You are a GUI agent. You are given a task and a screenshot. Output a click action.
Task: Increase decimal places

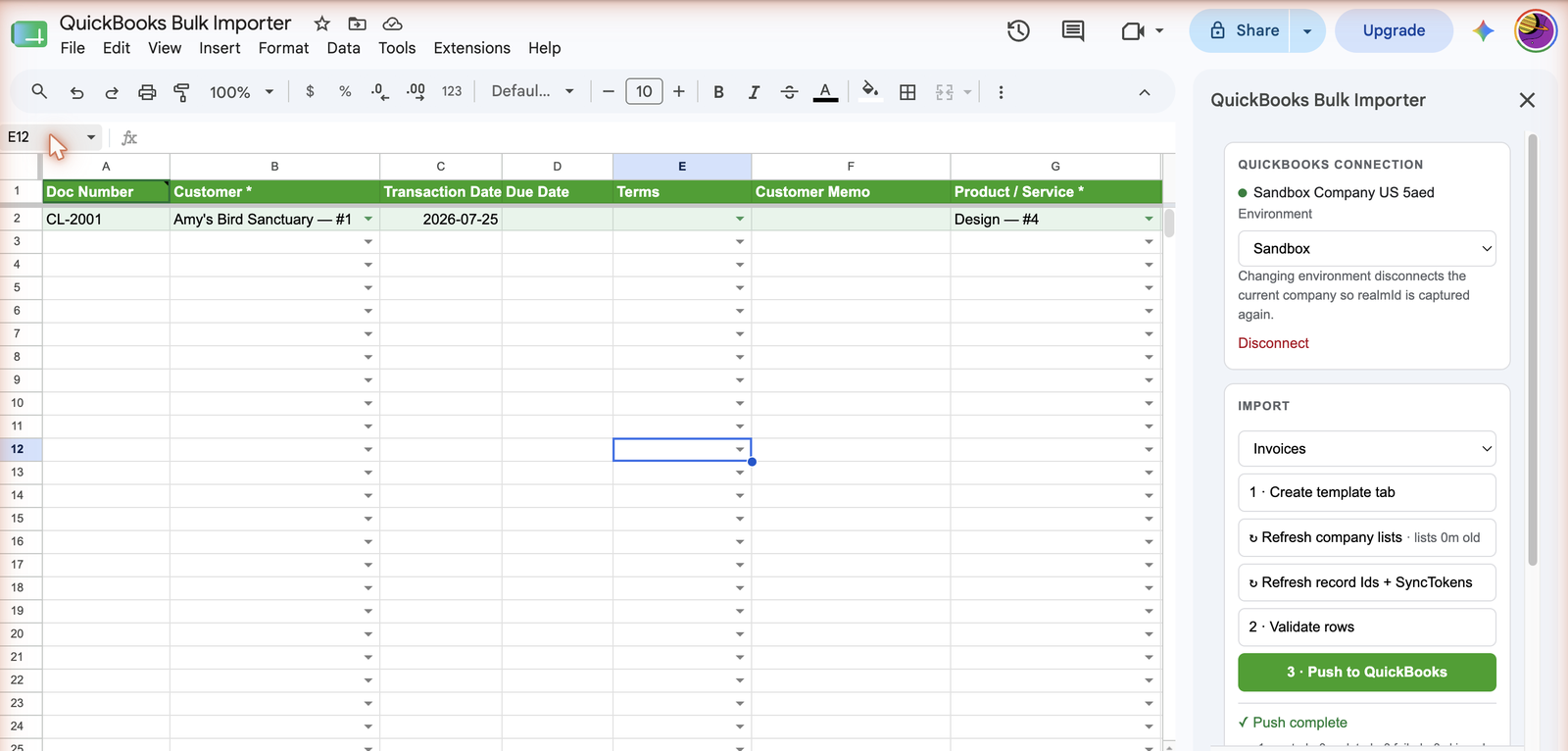pyautogui.click(x=416, y=91)
